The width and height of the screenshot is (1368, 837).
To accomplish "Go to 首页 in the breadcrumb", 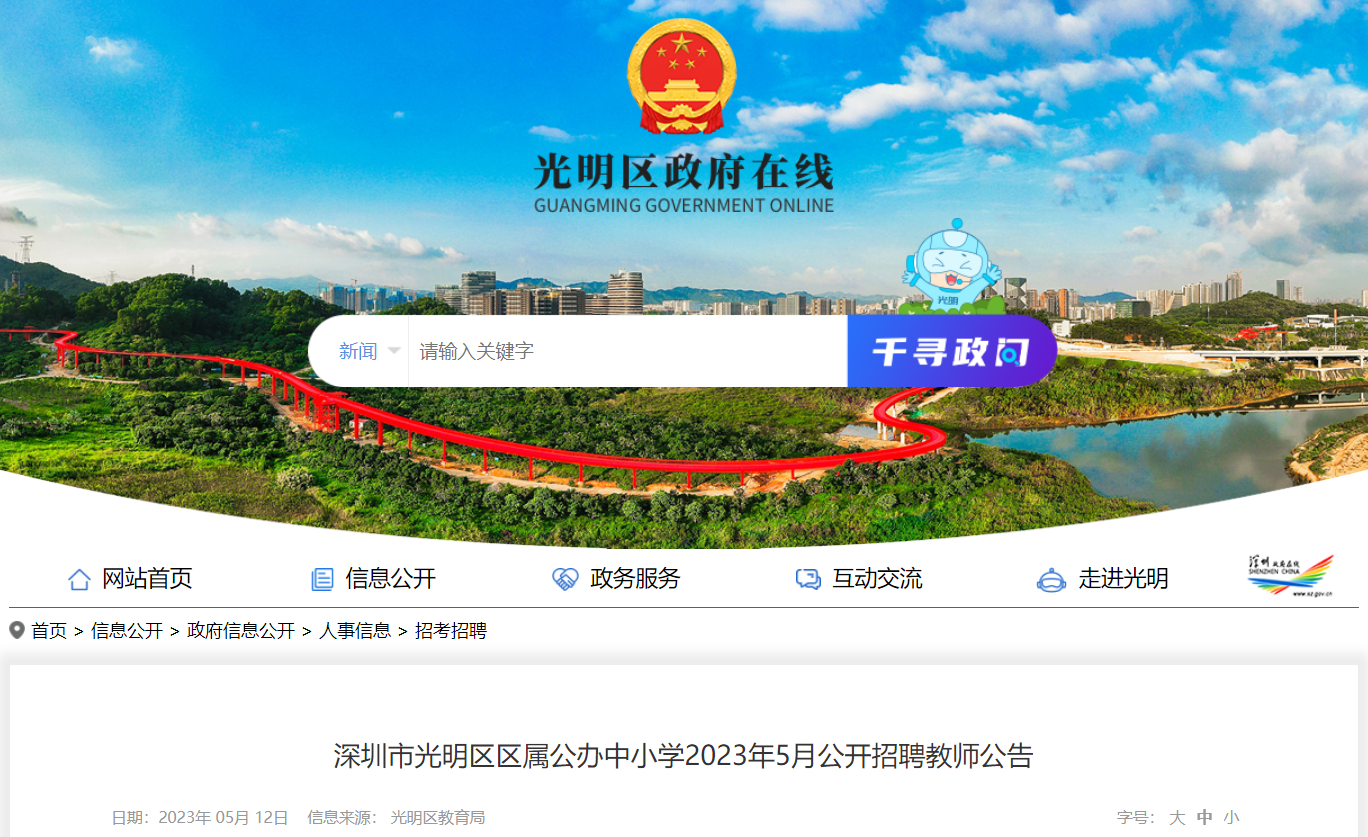I will [49, 631].
